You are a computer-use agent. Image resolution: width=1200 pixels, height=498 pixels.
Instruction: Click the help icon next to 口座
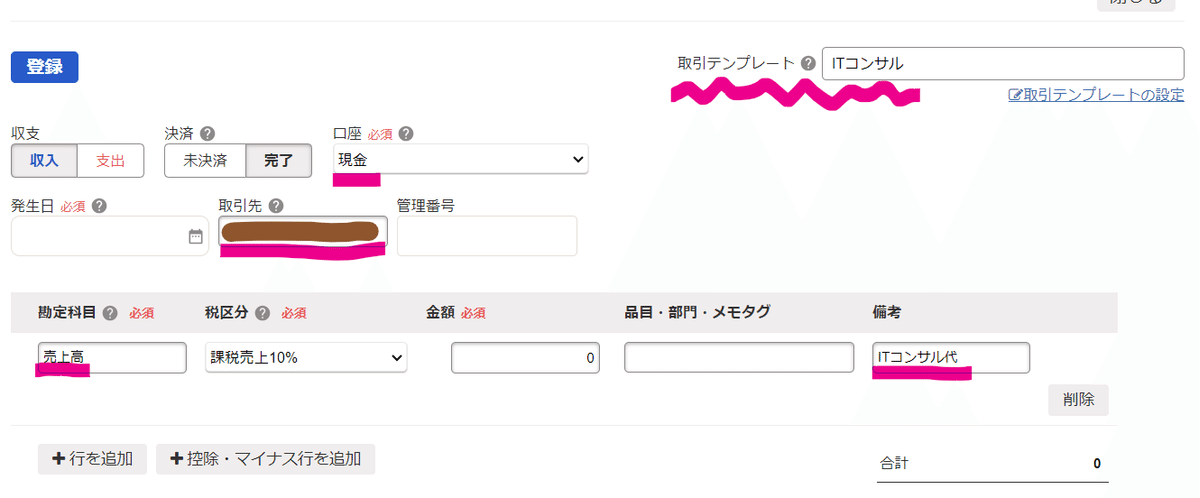pyautogui.click(x=406, y=133)
